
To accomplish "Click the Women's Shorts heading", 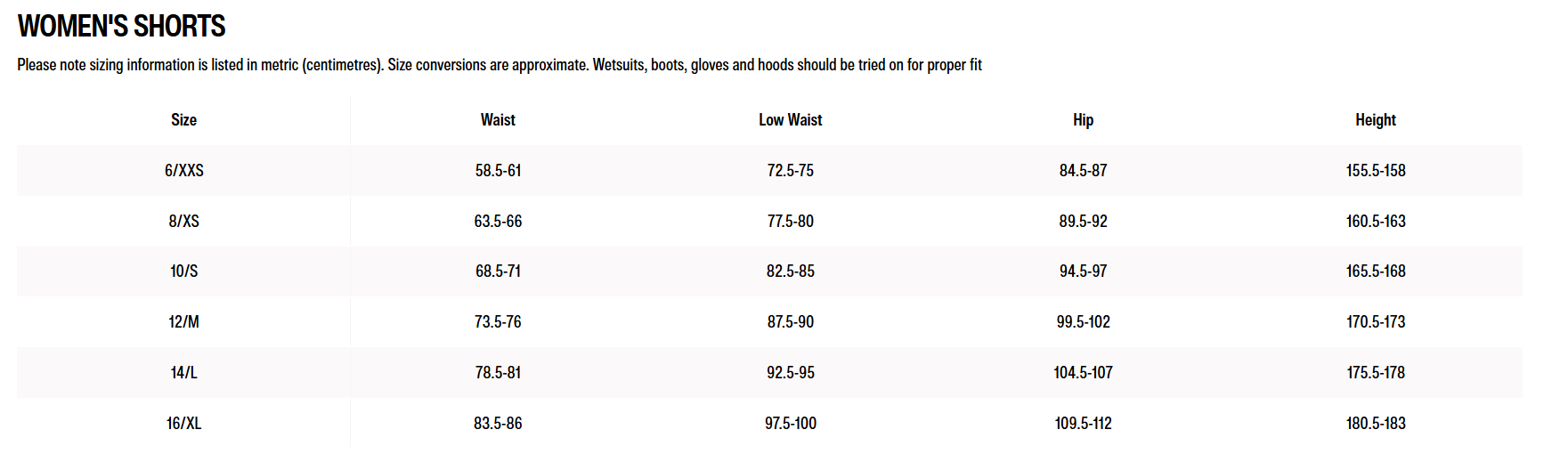I will (122, 27).
